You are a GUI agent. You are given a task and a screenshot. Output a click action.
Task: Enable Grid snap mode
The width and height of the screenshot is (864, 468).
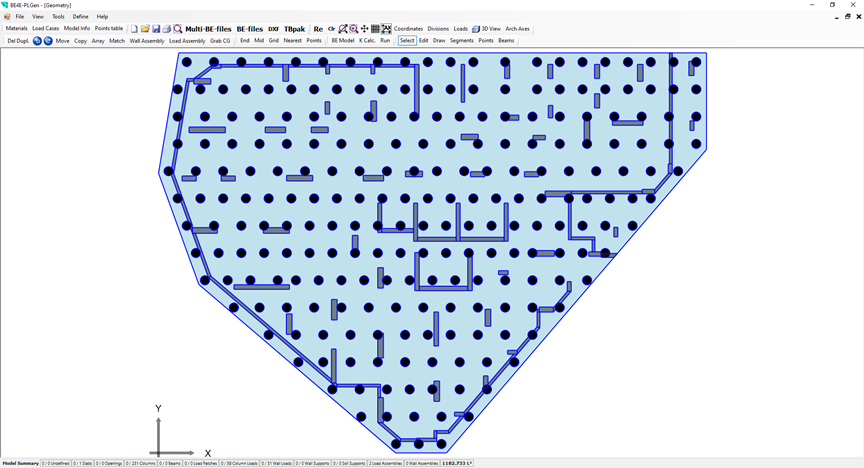273,41
